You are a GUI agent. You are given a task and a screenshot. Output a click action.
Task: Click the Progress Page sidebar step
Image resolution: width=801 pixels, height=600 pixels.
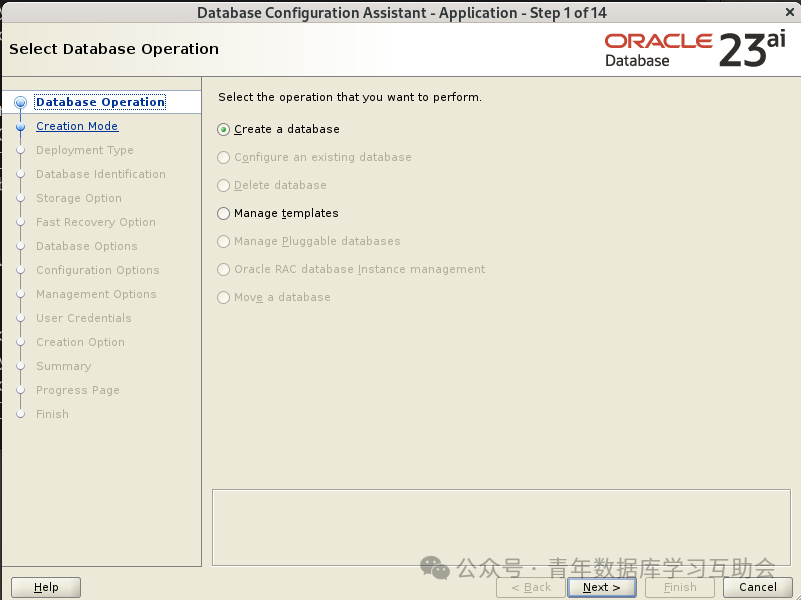click(78, 390)
